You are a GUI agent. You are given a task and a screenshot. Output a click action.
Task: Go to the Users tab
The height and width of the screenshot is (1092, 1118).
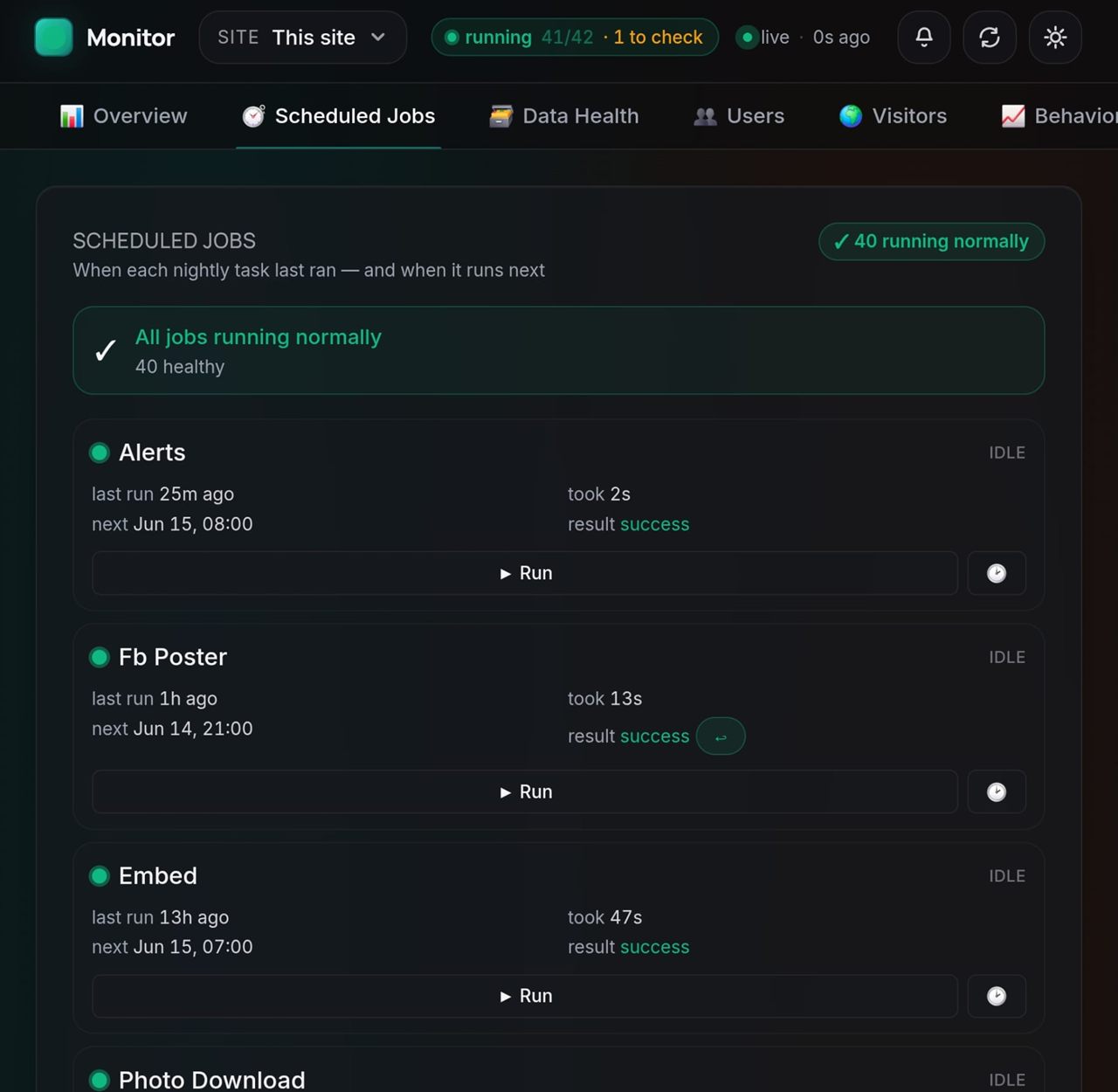pyautogui.click(x=739, y=116)
